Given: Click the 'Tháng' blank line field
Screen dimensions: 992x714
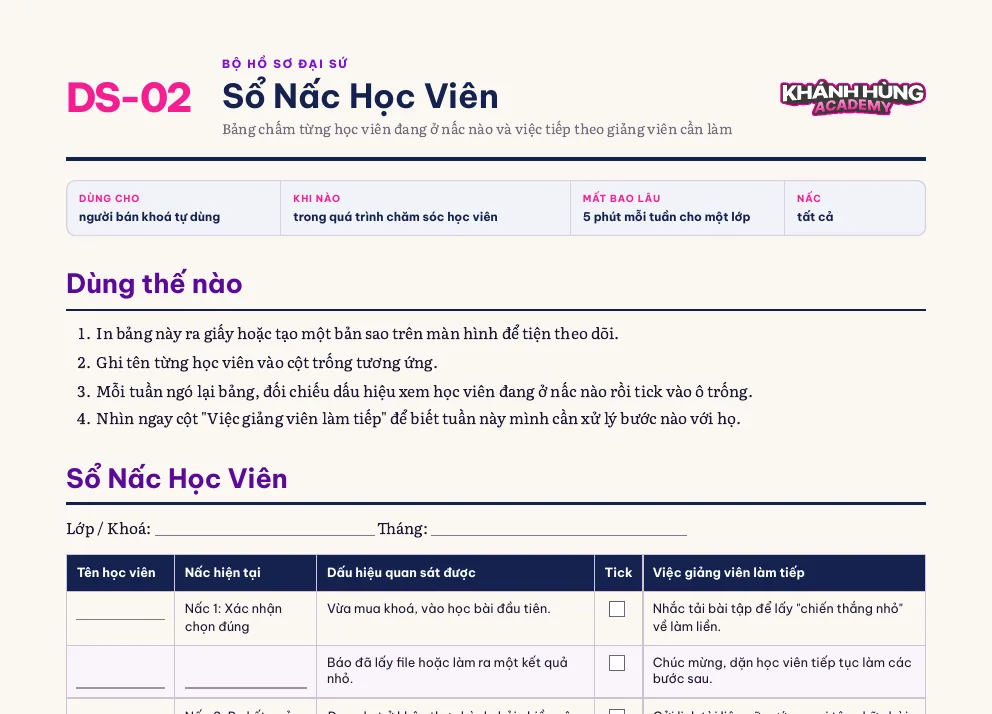Looking at the screenshot, I should 559,529.
